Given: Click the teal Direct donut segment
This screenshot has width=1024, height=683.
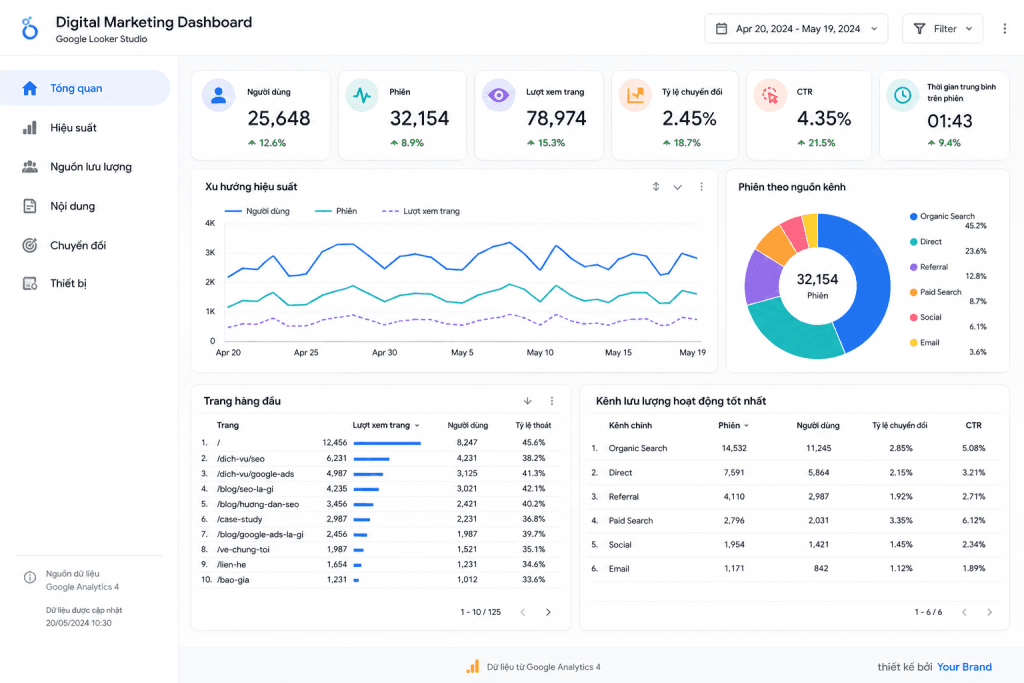Looking at the screenshot, I should (793, 332).
